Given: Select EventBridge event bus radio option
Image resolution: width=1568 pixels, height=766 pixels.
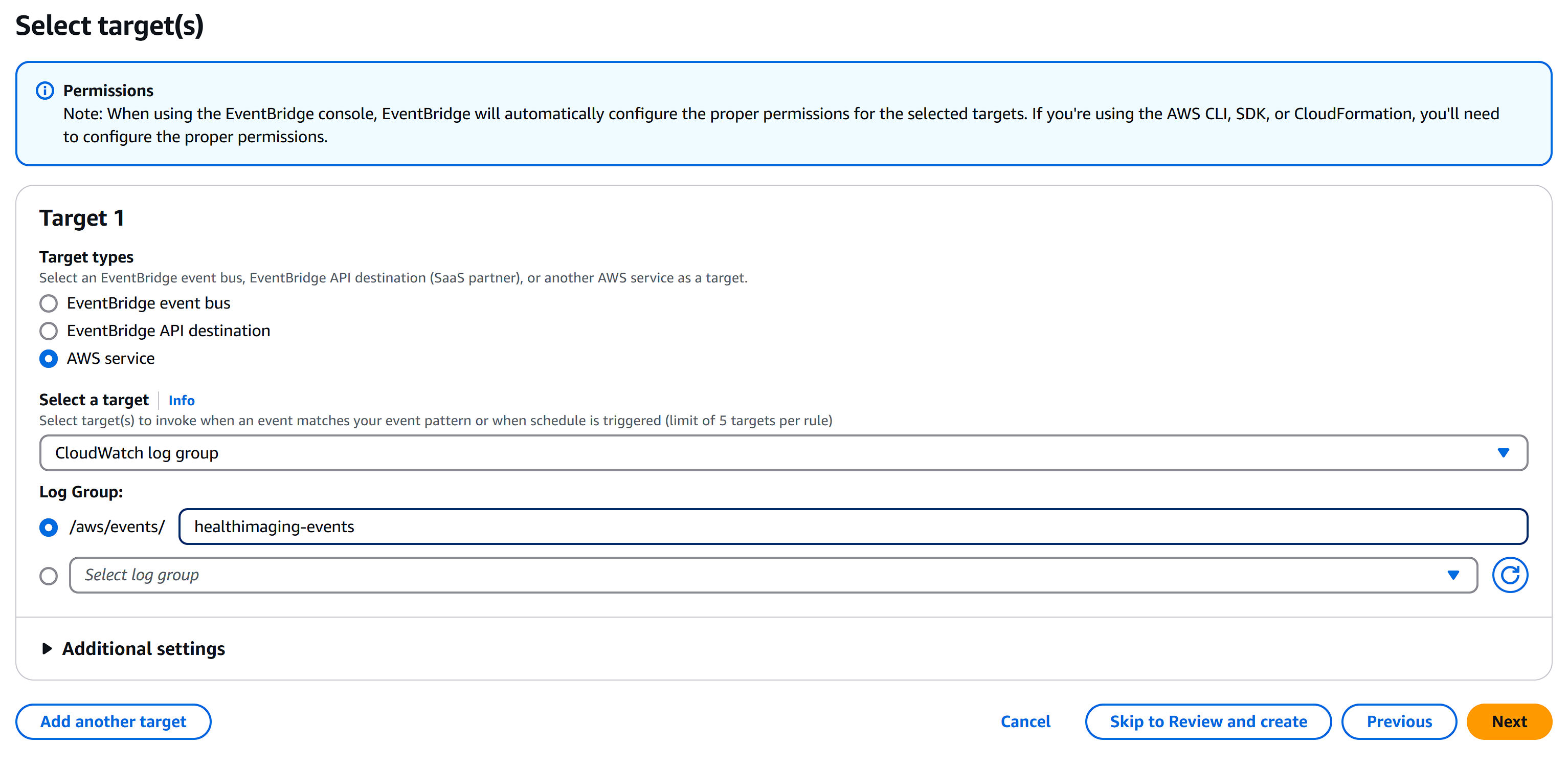Looking at the screenshot, I should [49, 303].
